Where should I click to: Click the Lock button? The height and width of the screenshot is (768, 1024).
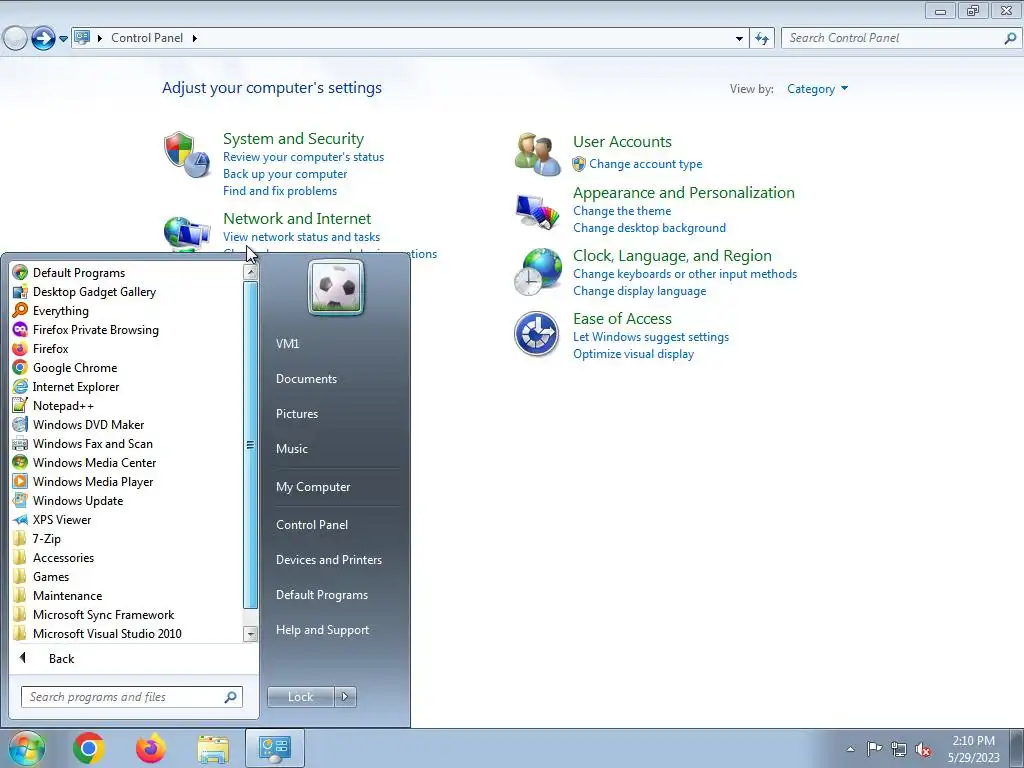(x=300, y=697)
